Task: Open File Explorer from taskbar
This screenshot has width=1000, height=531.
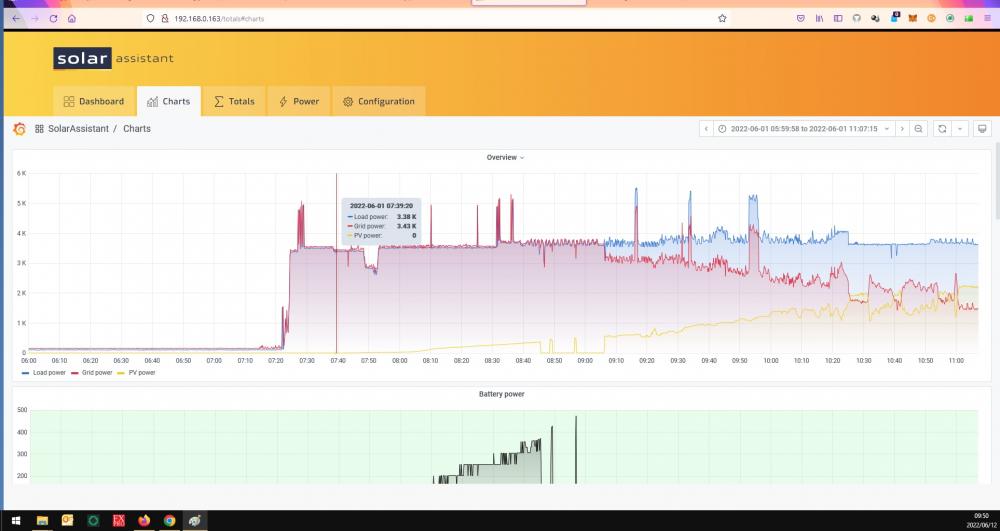Action: coord(42,521)
